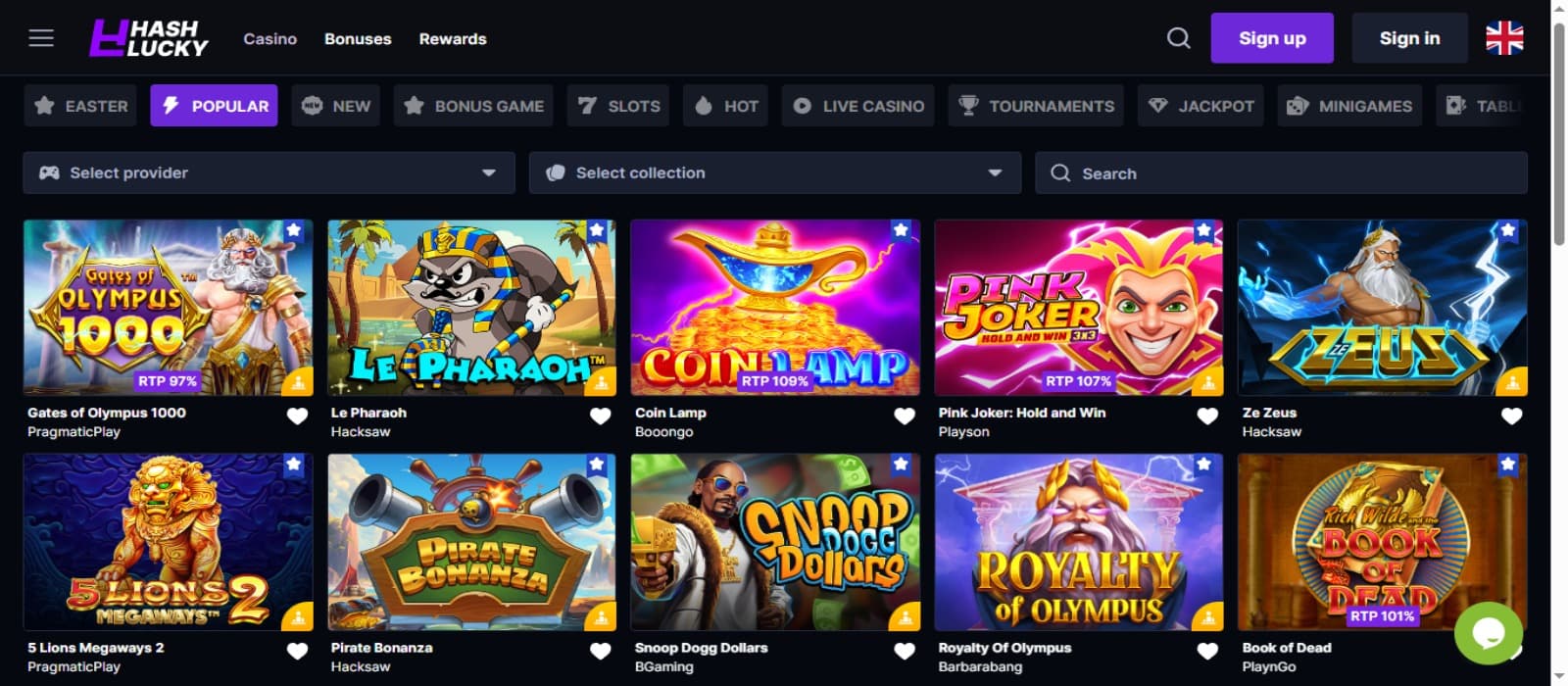Open Bonuses navigation link
This screenshot has height=686, width=1568.
[358, 39]
